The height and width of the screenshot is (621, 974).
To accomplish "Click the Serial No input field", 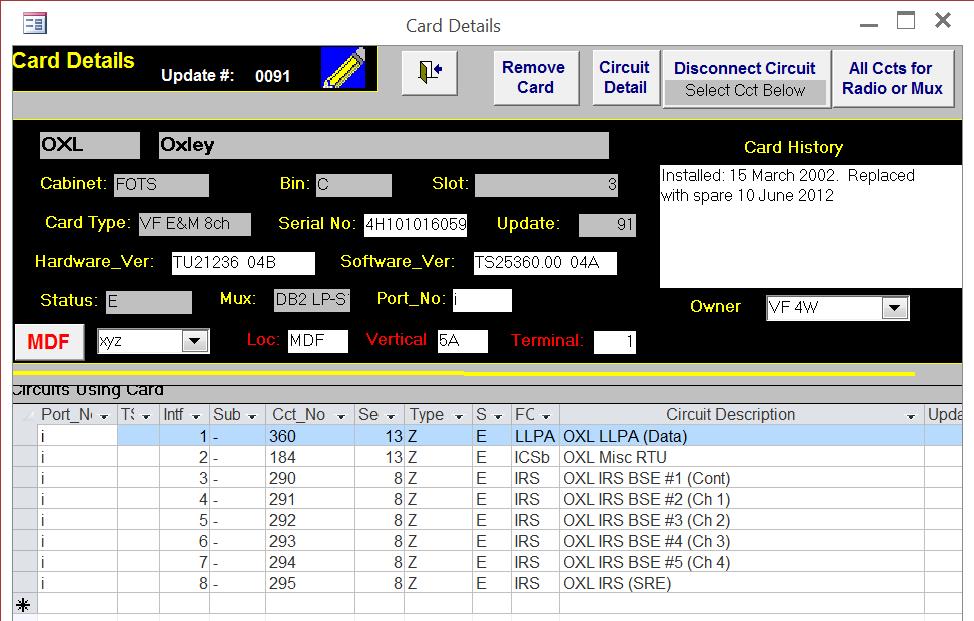I will pyautogui.click(x=414, y=224).
